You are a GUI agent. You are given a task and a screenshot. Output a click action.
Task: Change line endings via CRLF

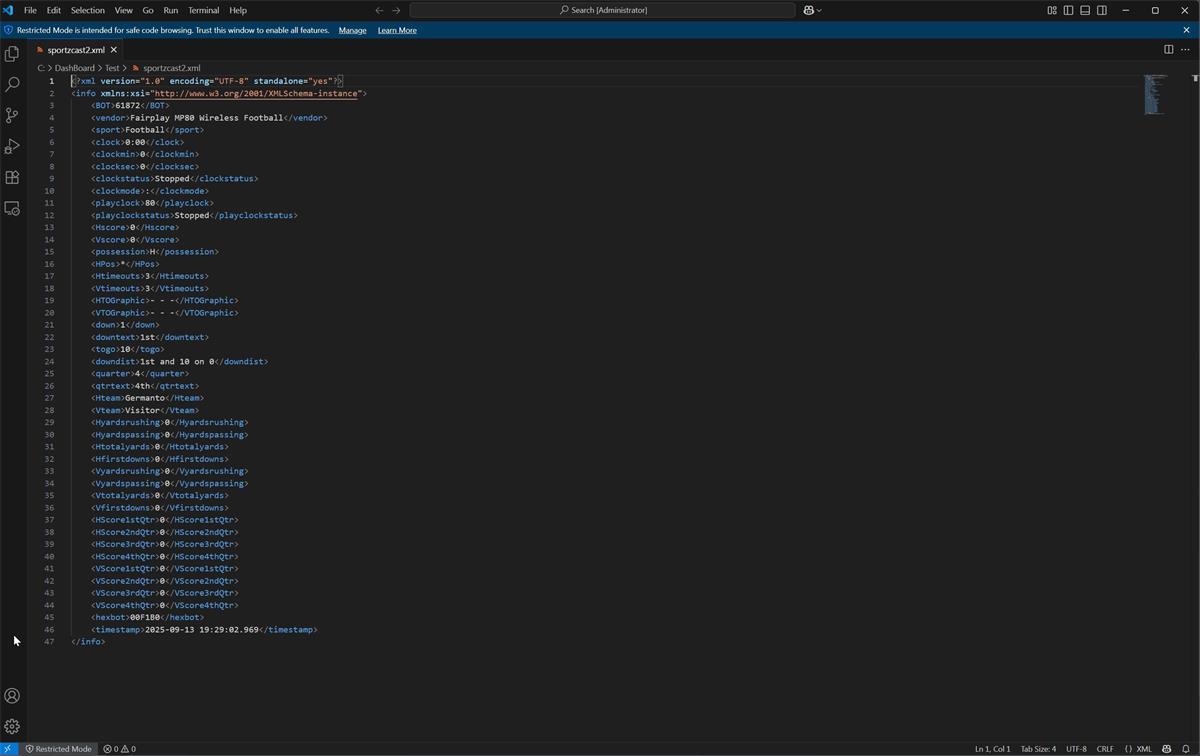(x=1105, y=748)
